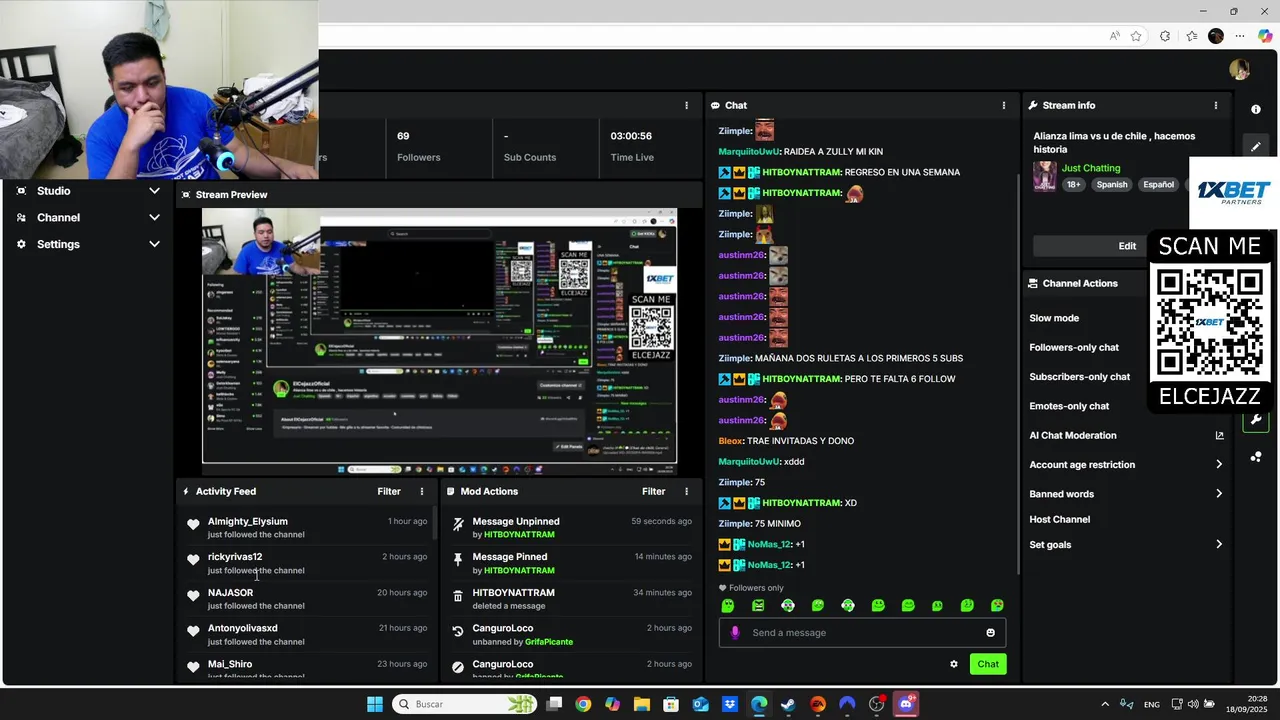Image resolution: width=1280 pixels, height=720 pixels.
Task: Open NordVPN from the taskbar
Action: [x=847, y=704]
